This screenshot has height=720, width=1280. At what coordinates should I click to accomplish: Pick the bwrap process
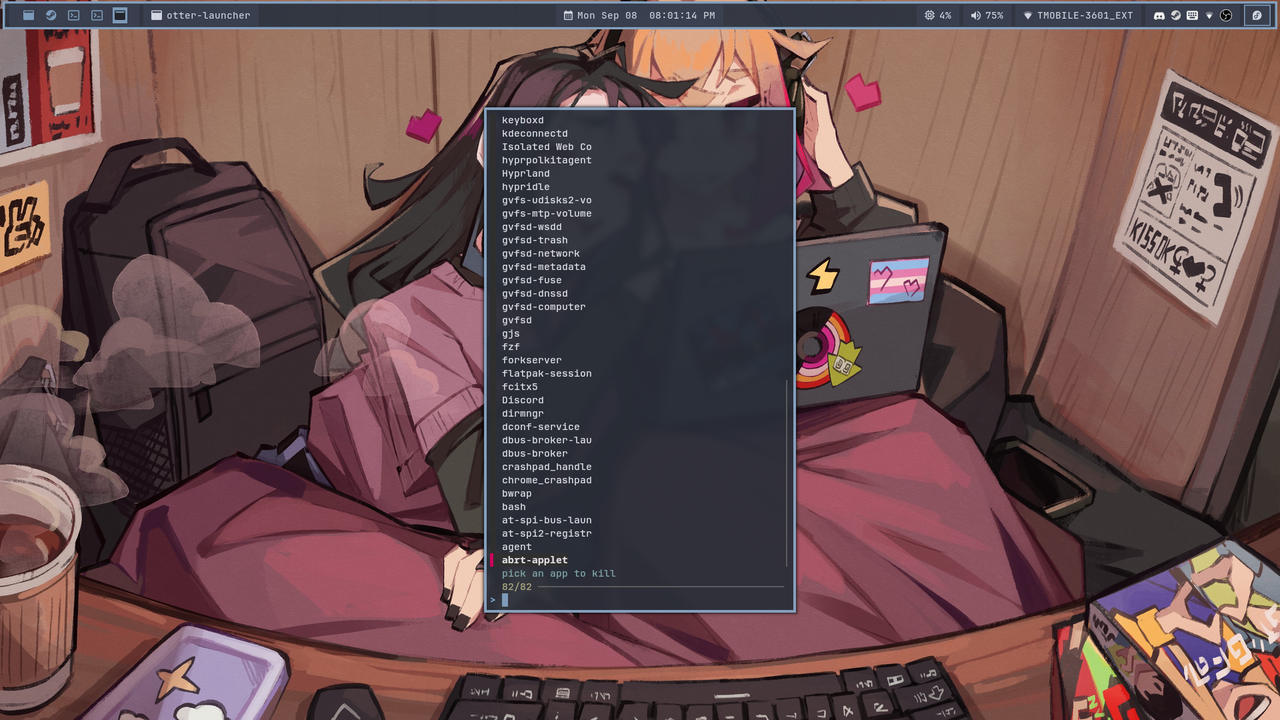tap(517, 493)
